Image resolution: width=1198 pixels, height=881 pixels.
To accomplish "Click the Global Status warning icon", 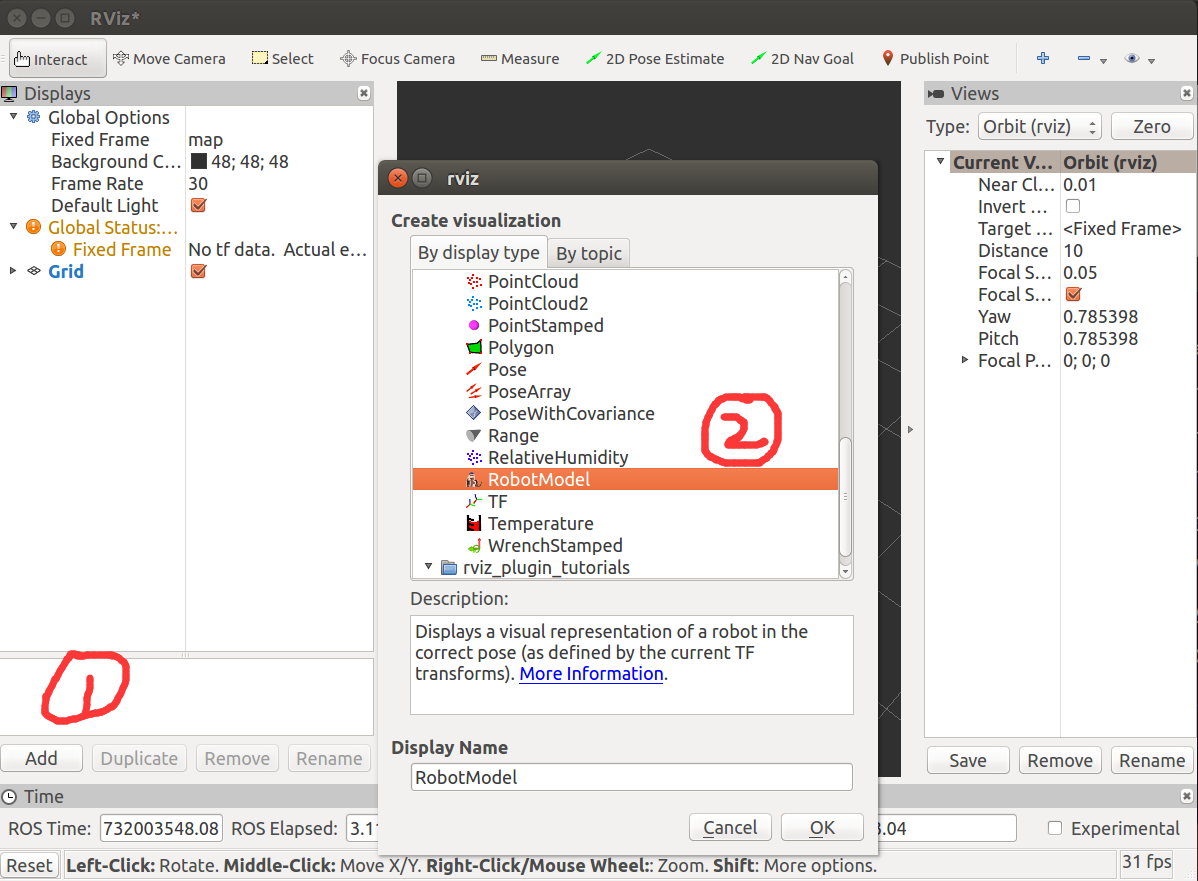I will click(x=34, y=227).
